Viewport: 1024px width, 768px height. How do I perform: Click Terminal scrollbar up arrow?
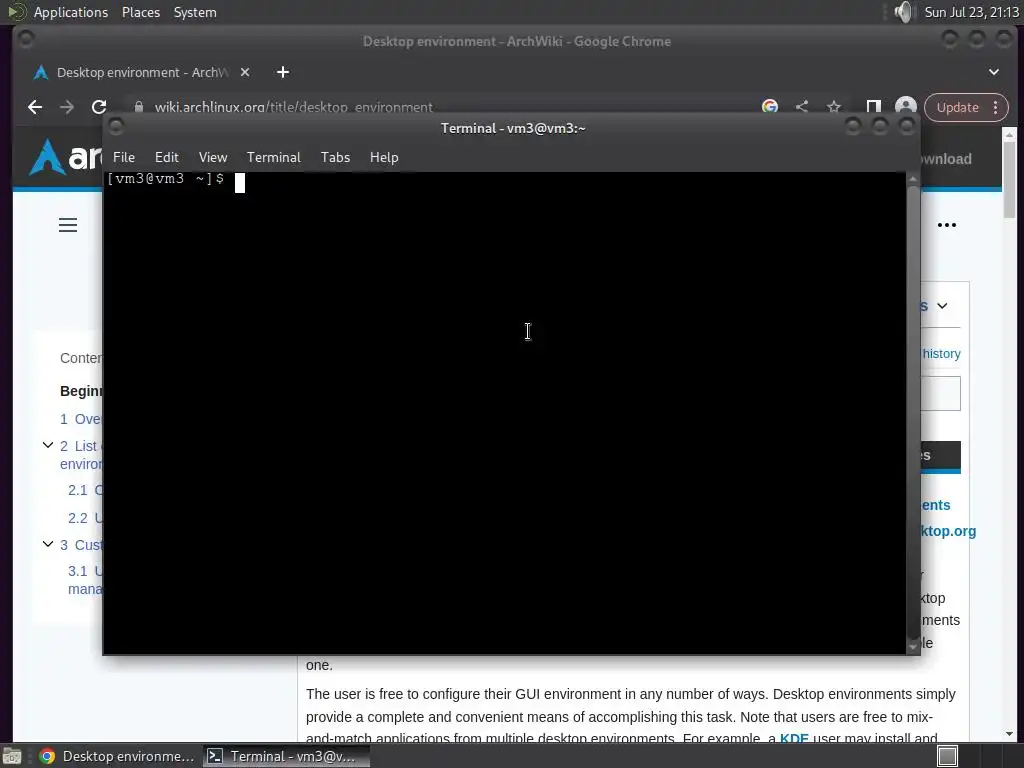(x=913, y=179)
